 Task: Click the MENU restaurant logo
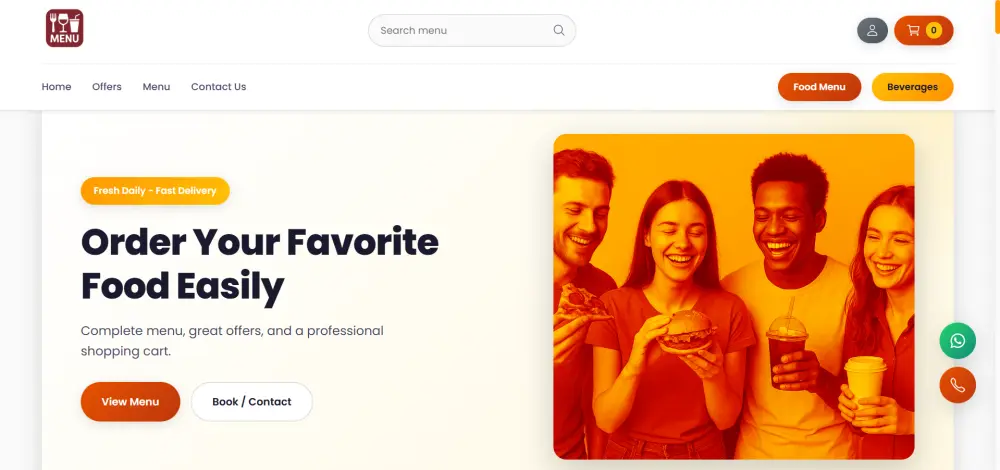(64, 28)
